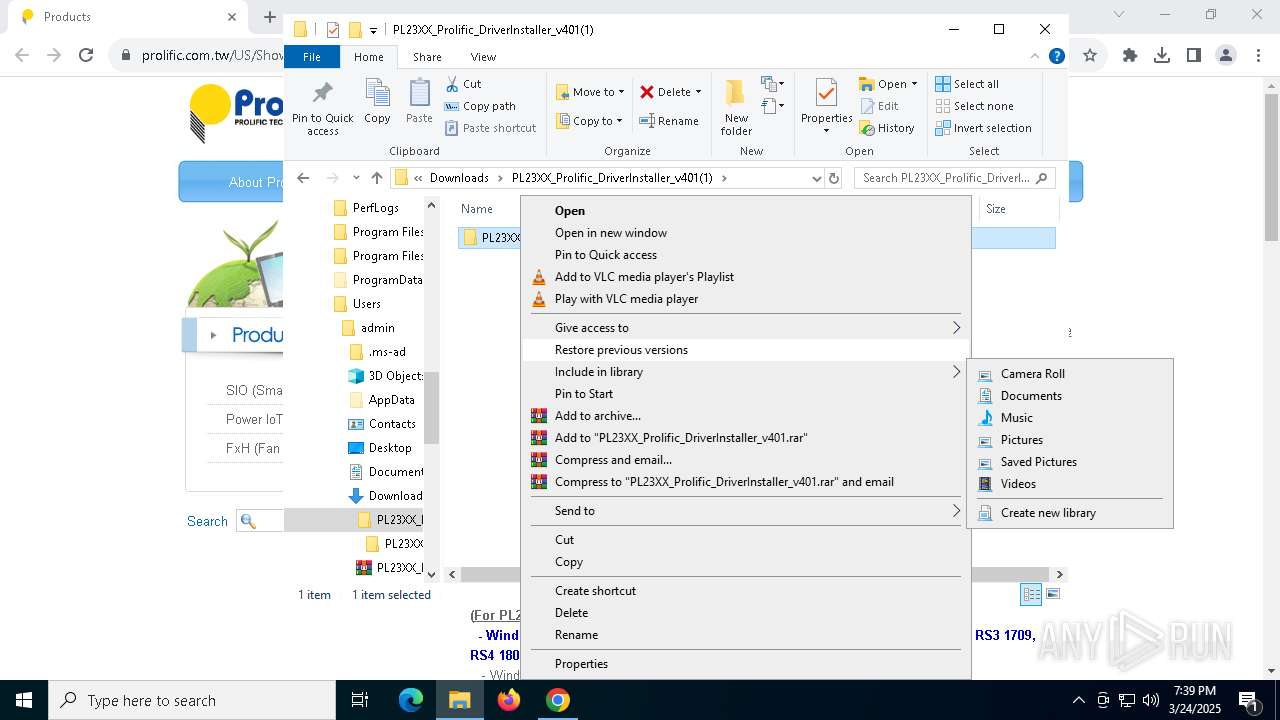This screenshot has height=720, width=1280.
Task: Click the Rename button in Organize group
Action: (669, 121)
